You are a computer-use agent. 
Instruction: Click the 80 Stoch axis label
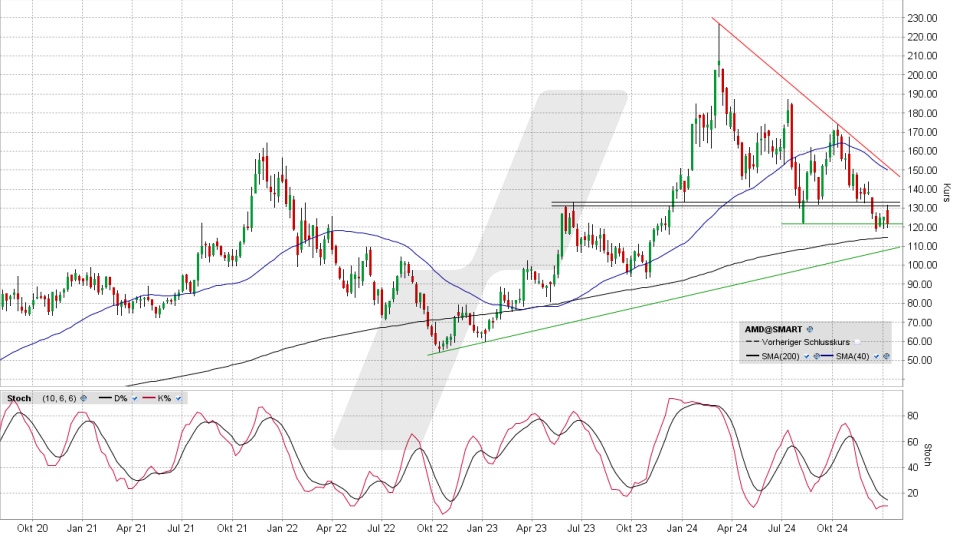[912, 416]
